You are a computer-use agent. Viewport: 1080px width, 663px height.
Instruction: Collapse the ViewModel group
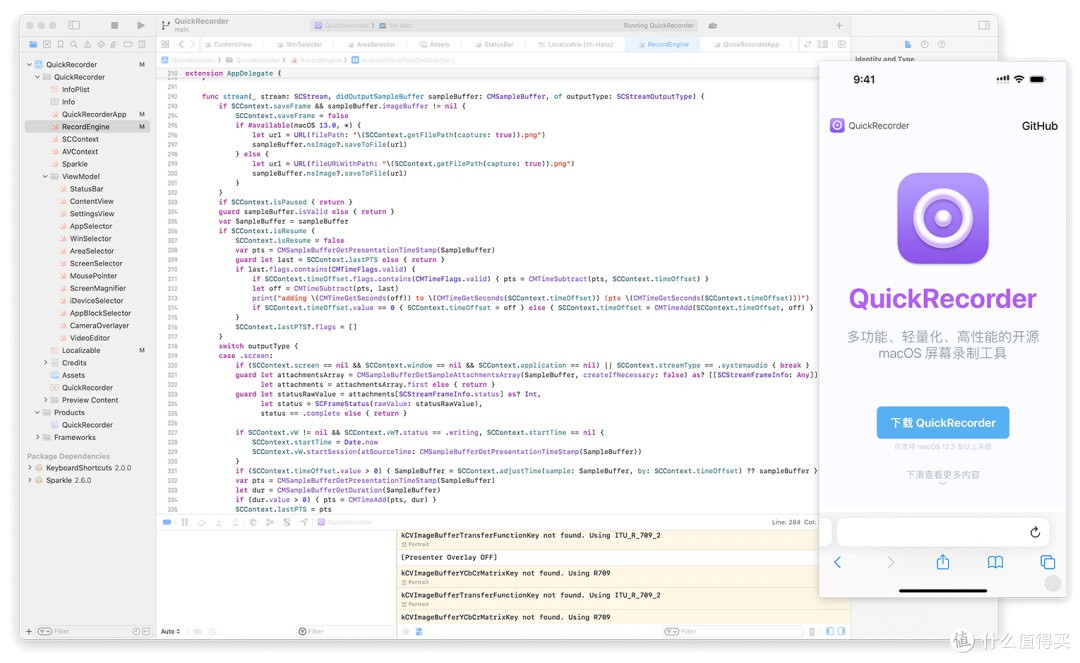[x=45, y=176]
